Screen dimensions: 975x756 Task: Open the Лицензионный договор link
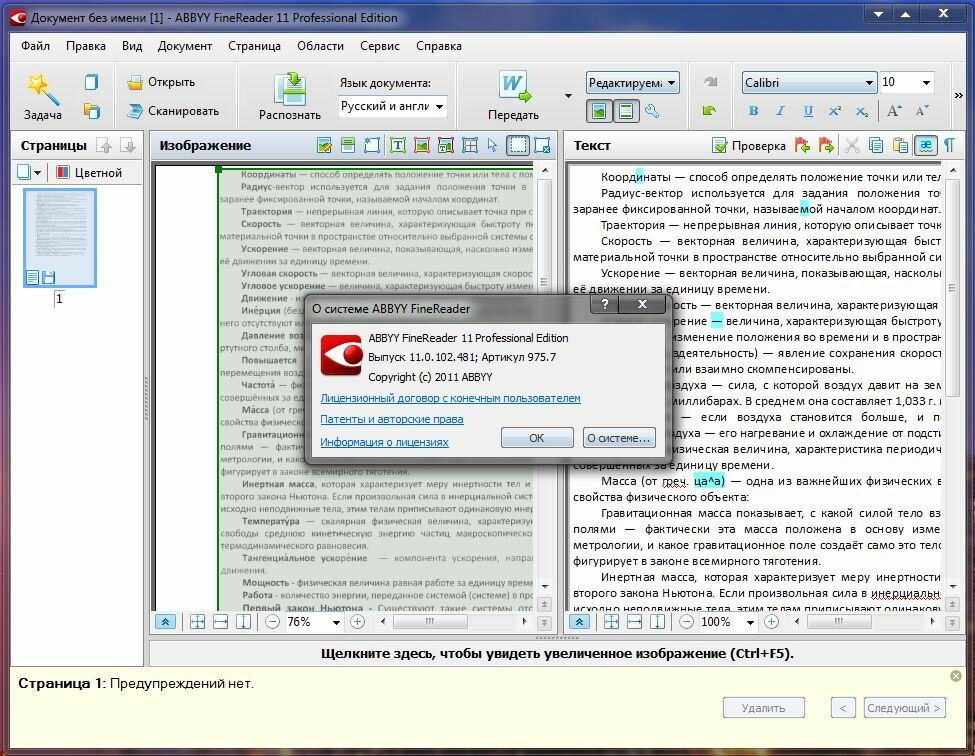pyautogui.click(x=450, y=398)
